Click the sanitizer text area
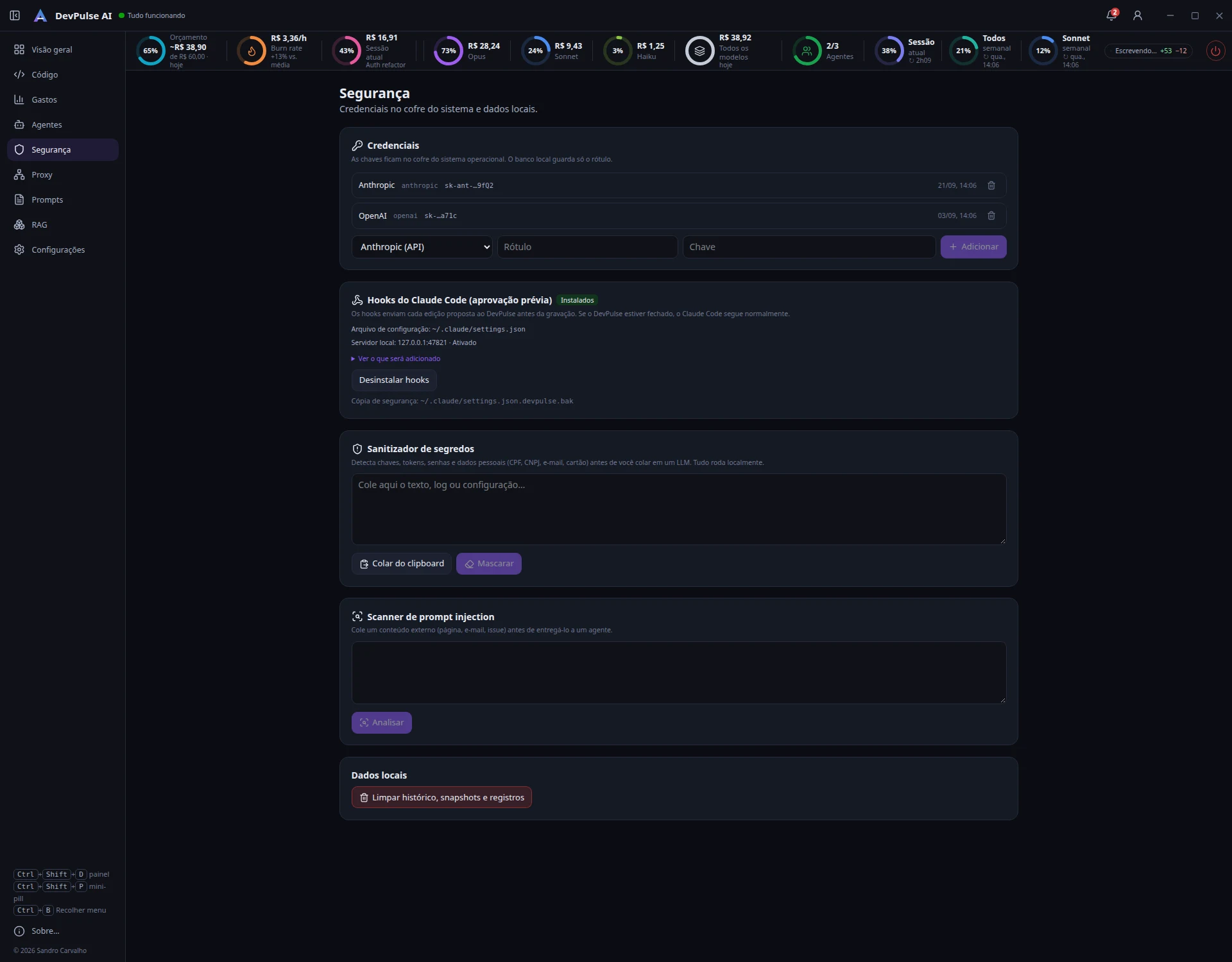Viewport: 1232px width, 962px height. (x=679, y=509)
